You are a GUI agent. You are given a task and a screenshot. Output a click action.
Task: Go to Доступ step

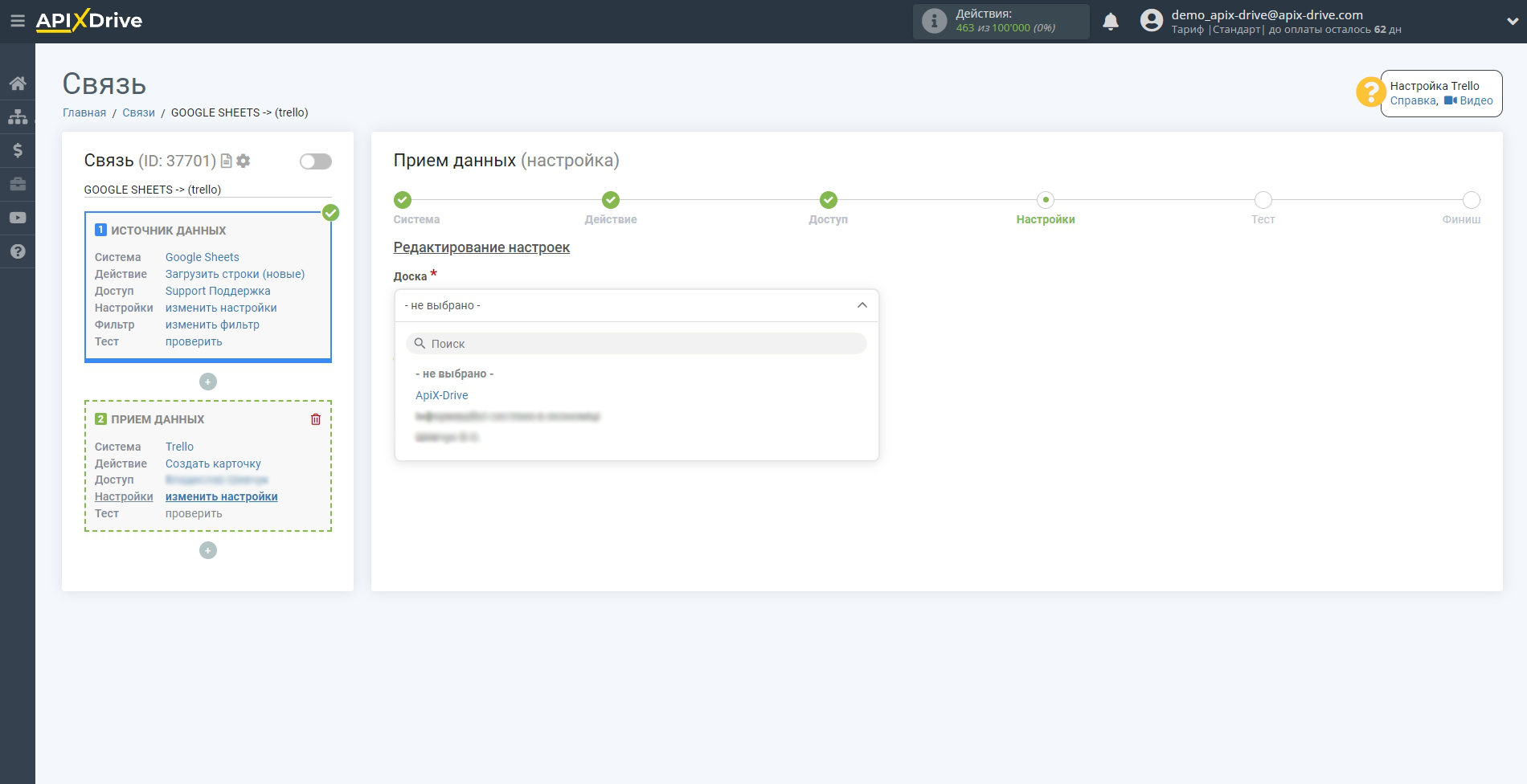(829, 200)
